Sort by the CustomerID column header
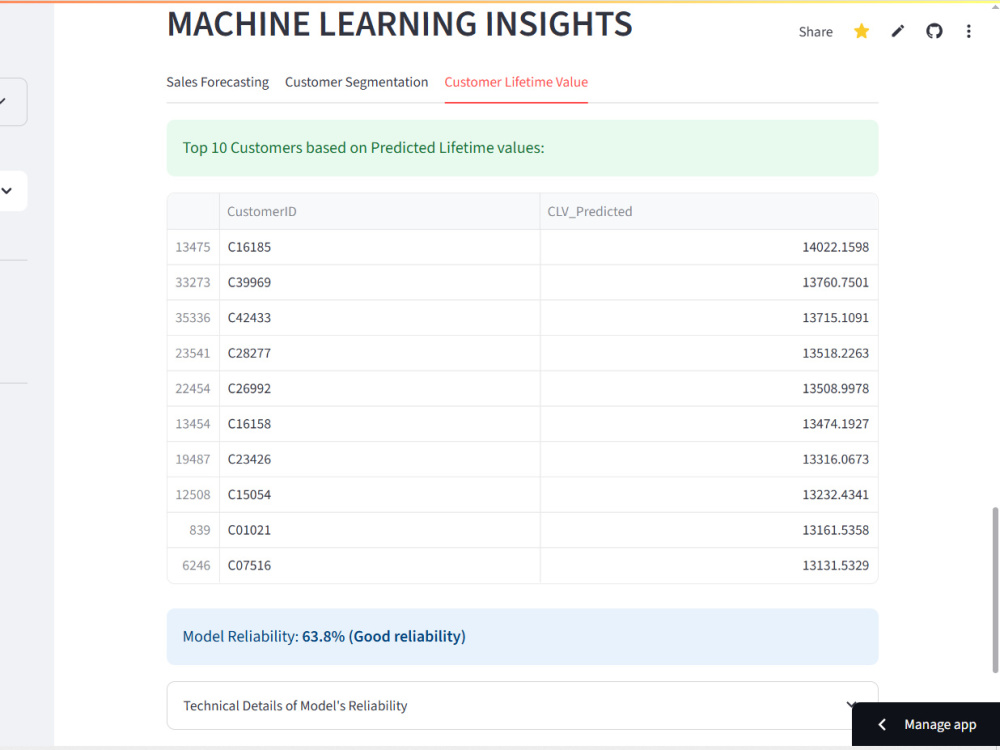The height and width of the screenshot is (750, 1000). 379,212
